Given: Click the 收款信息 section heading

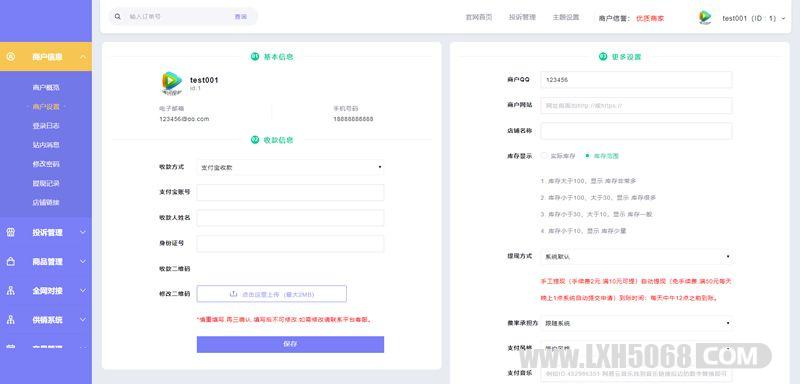Looking at the screenshot, I should 278,140.
